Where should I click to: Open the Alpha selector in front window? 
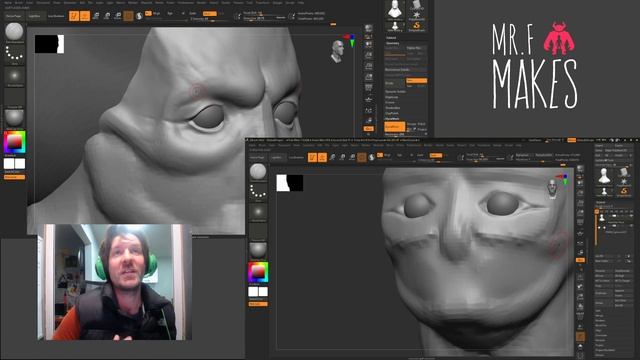coord(258,212)
